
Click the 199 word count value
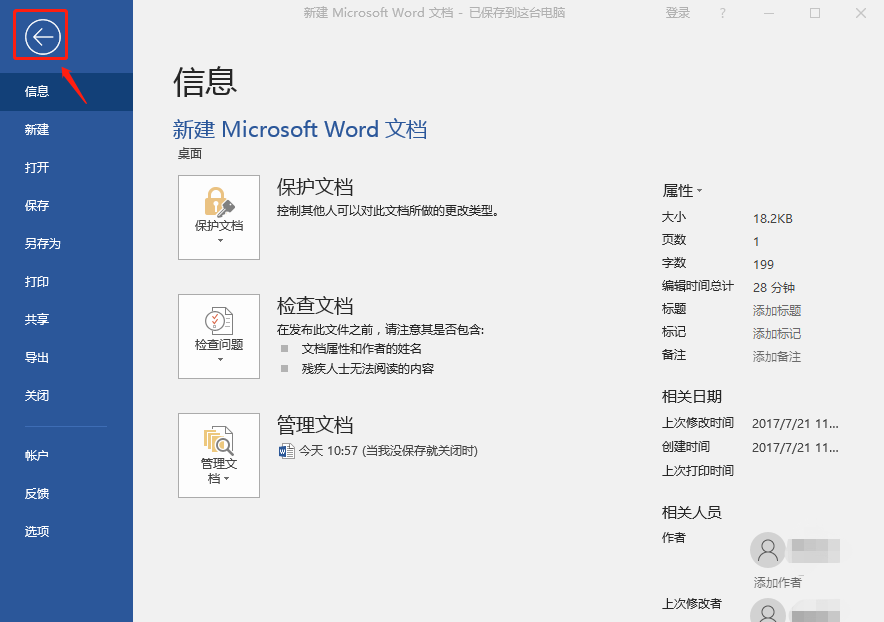(763, 264)
